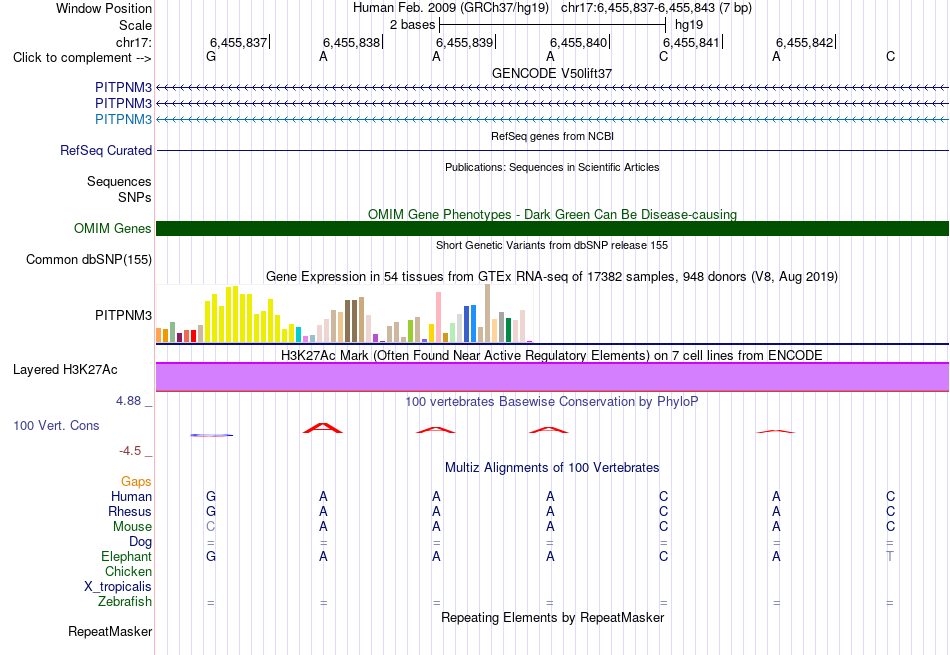Click the "-4.5" conservation lower scale value
950x655 pixels.
tap(130, 451)
